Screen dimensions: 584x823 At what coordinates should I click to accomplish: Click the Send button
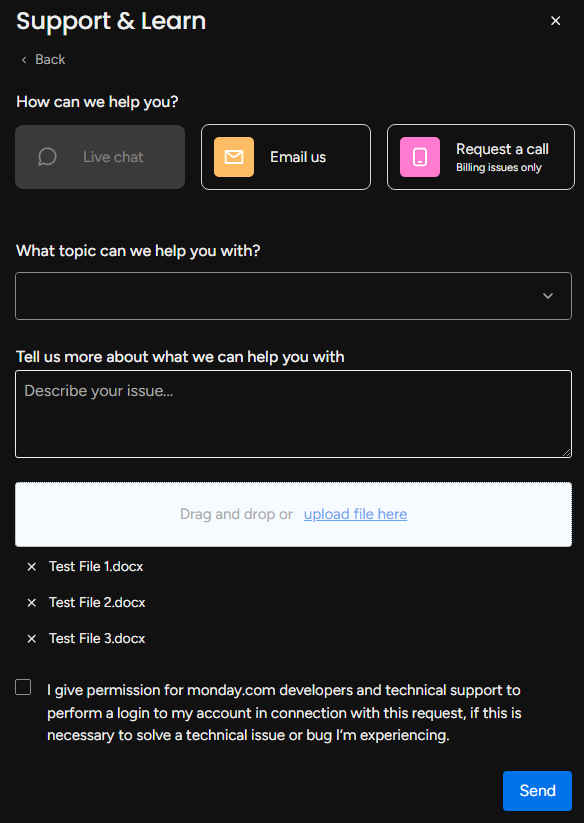(x=537, y=791)
